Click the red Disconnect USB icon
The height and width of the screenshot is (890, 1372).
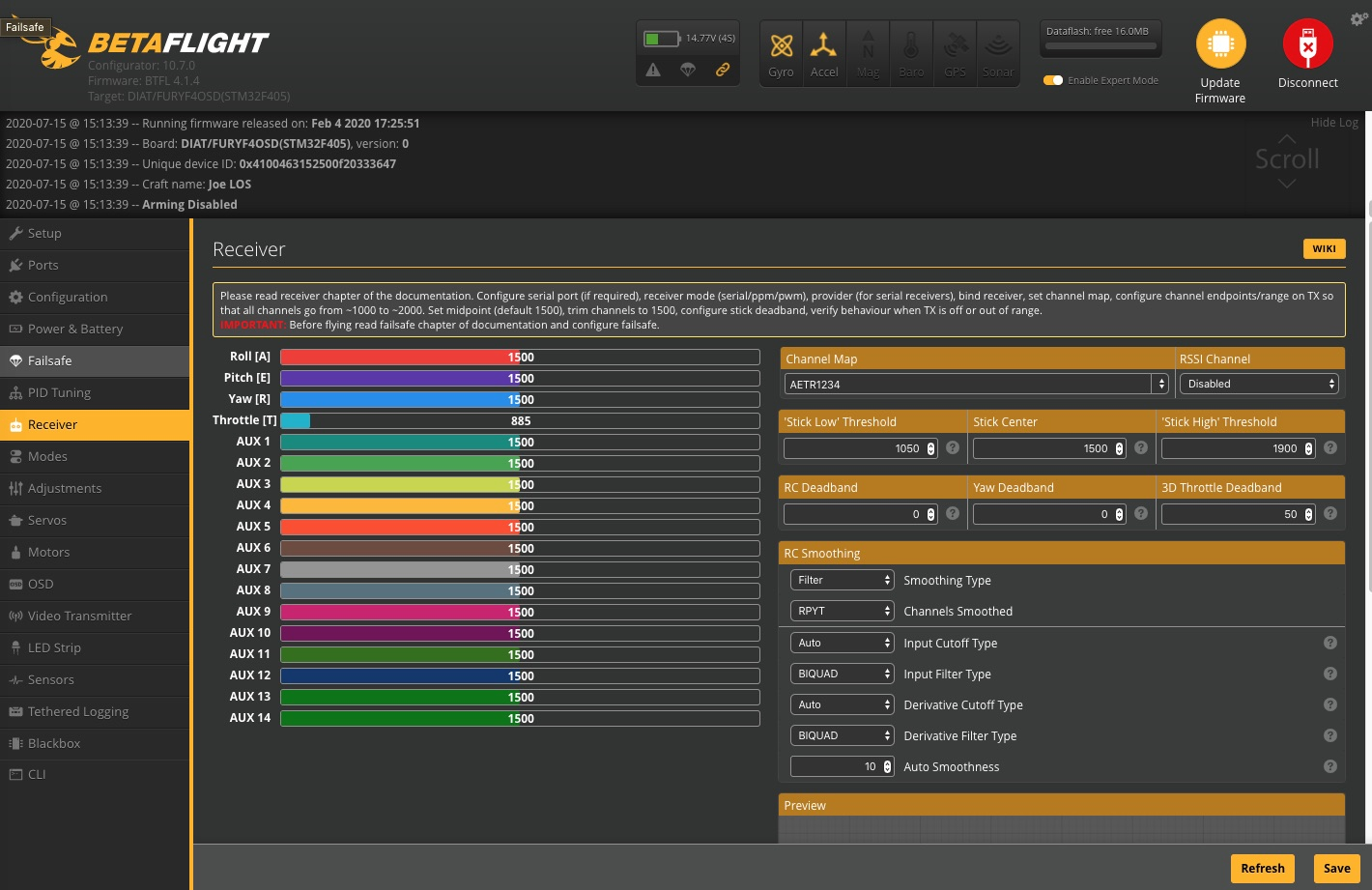pos(1307,44)
